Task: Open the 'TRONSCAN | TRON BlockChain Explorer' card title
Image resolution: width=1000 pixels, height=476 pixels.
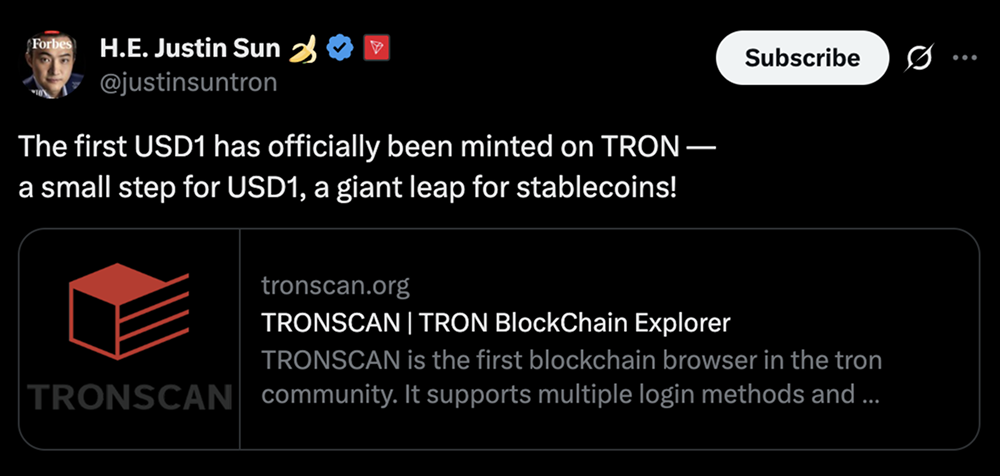Action: pos(495,323)
